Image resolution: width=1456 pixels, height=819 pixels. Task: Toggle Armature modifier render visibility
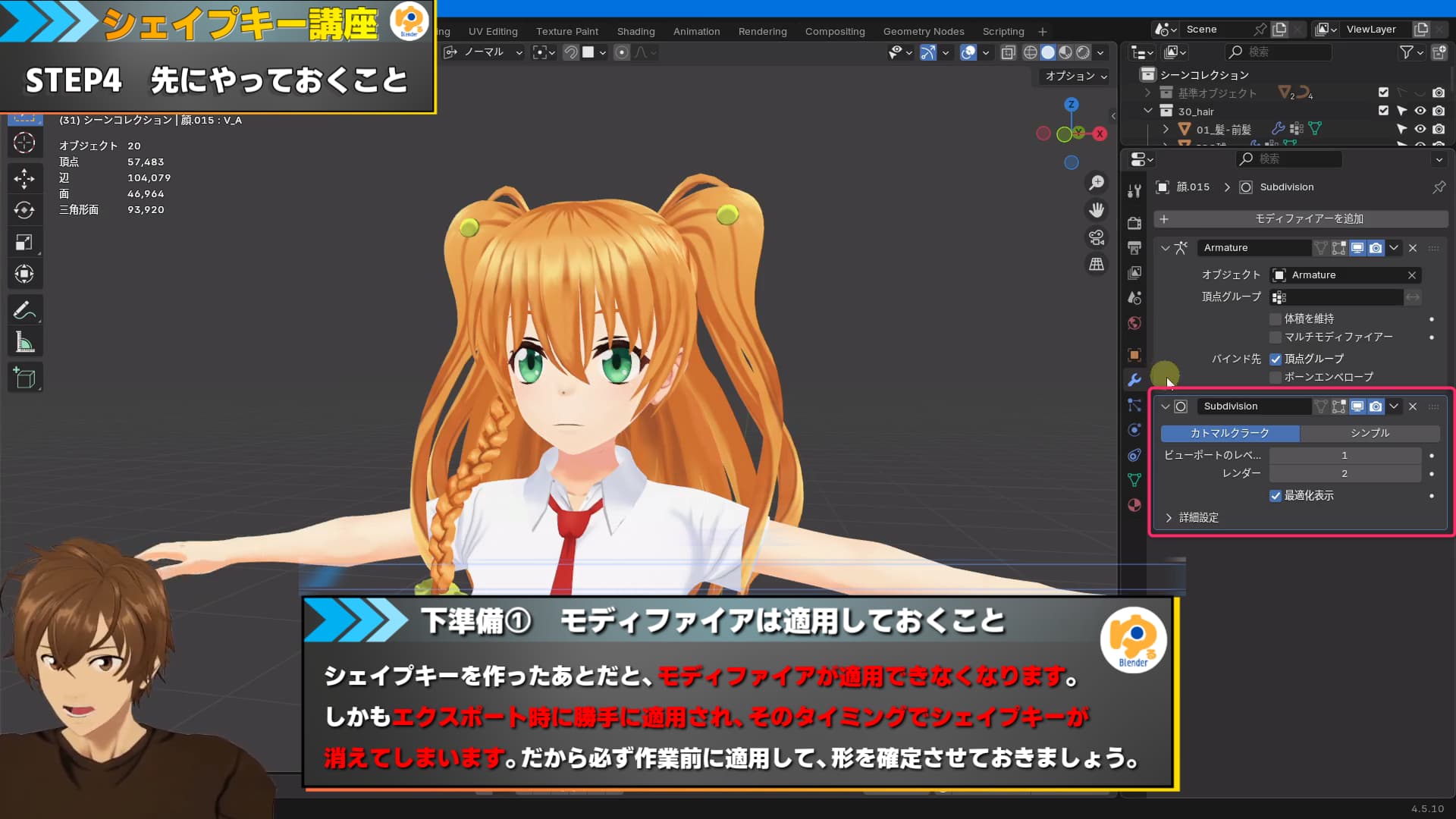coord(1376,248)
